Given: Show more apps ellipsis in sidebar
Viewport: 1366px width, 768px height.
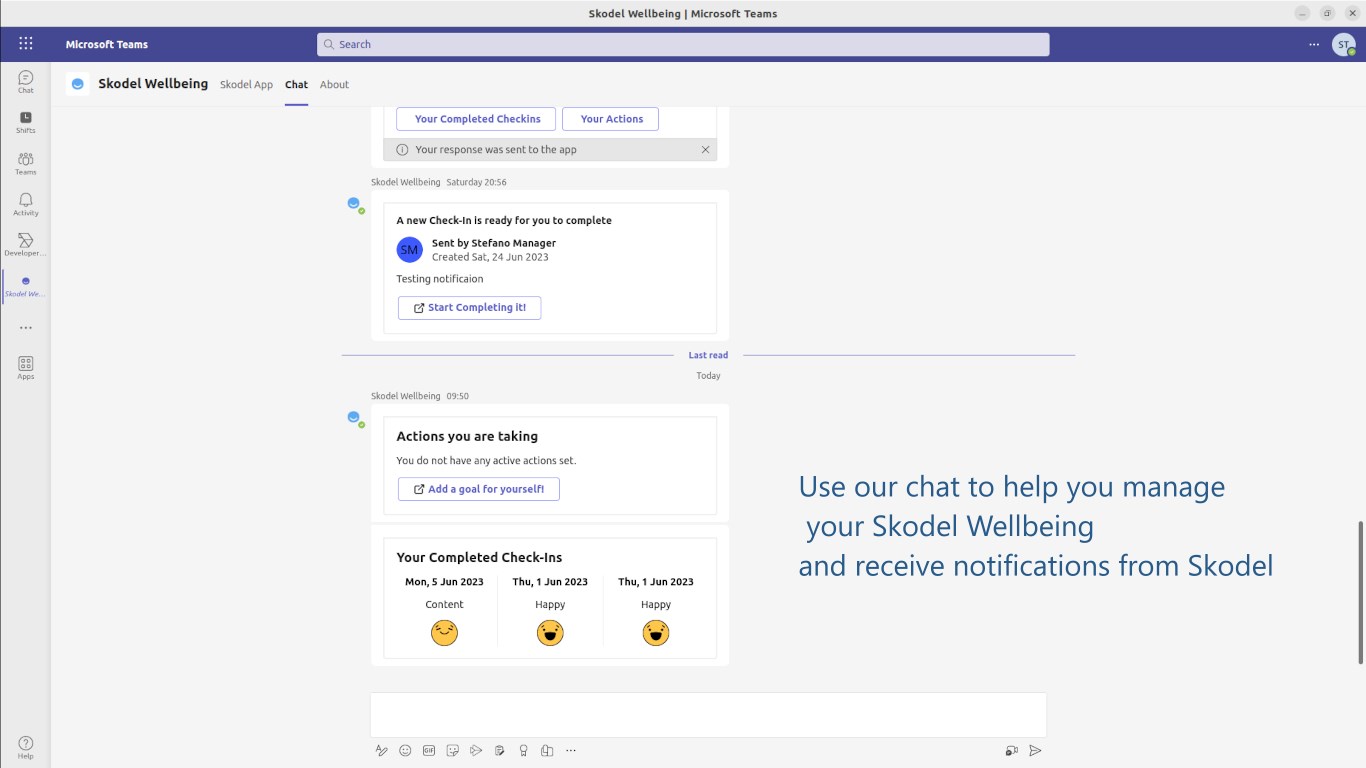Looking at the screenshot, I should pos(26,328).
